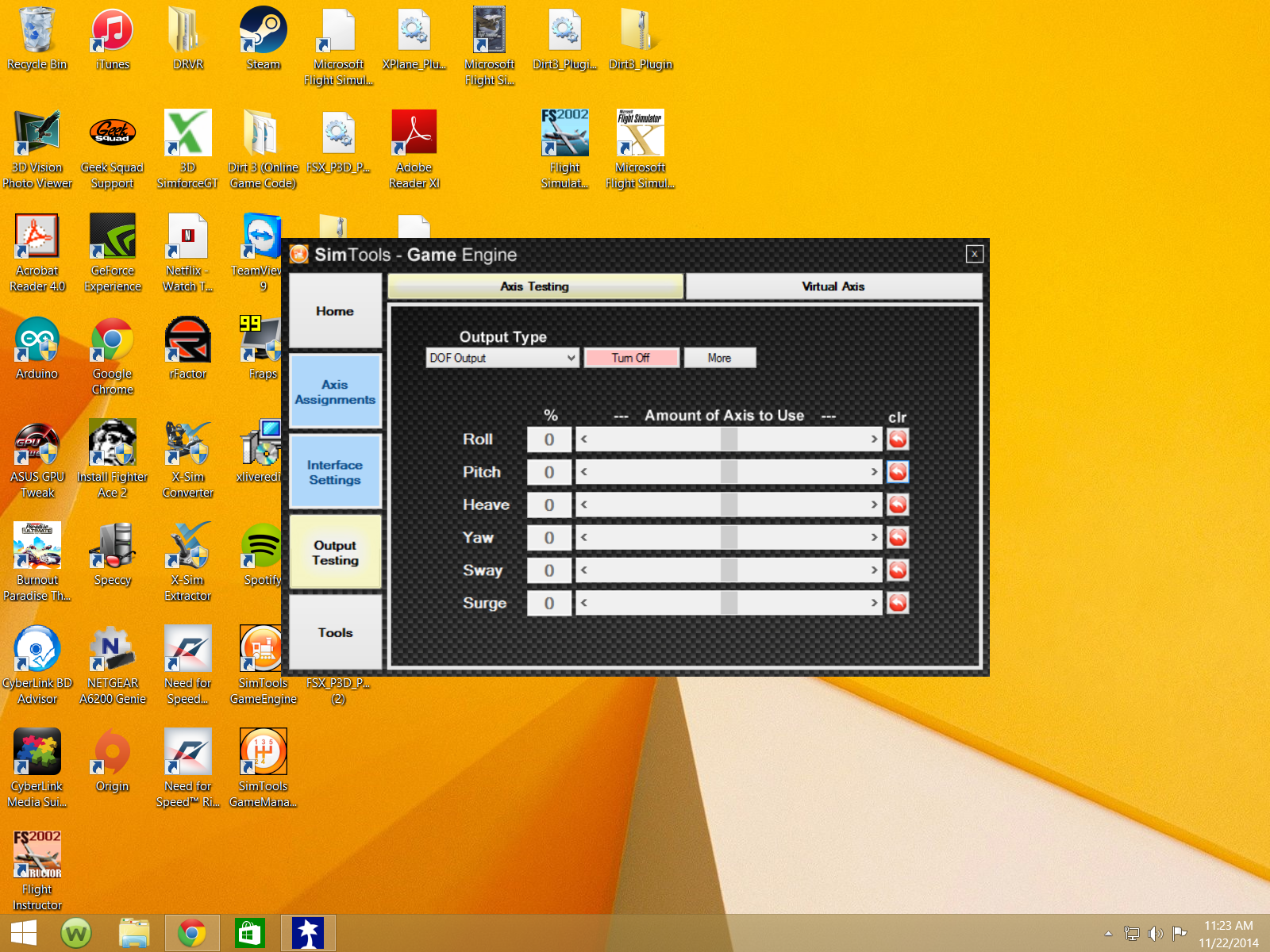This screenshot has height=952, width=1270.
Task: Select the Burnout Paradise desktop icon
Action: pyautogui.click(x=37, y=562)
